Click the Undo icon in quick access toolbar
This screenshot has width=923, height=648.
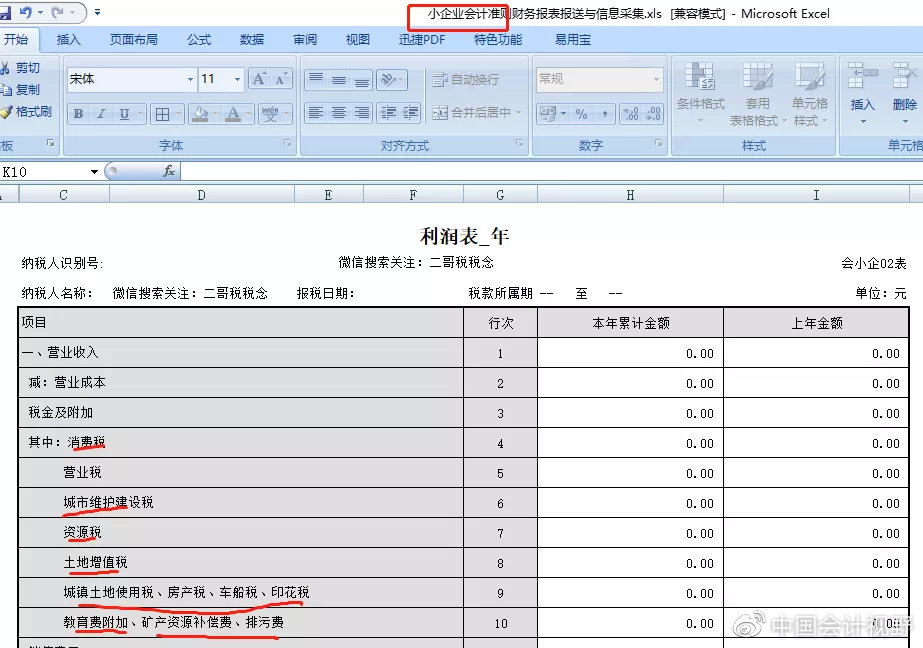pos(26,12)
